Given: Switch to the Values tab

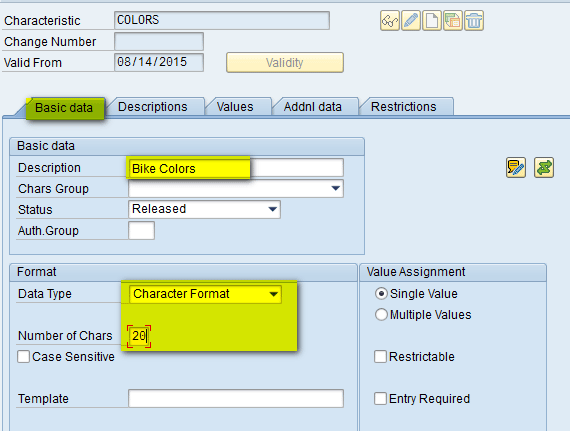Looking at the screenshot, I should pos(235,107).
